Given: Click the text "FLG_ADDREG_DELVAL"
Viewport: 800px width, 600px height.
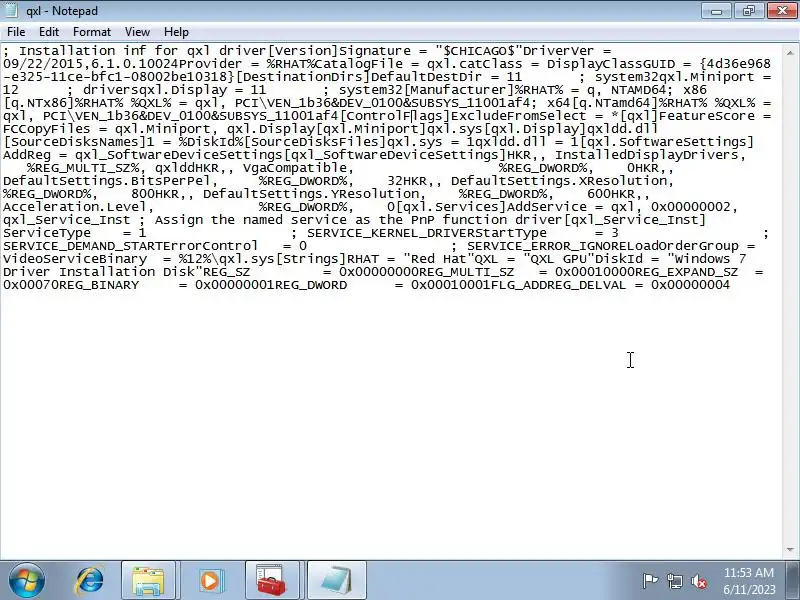Looking at the screenshot, I should [x=558, y=285].
